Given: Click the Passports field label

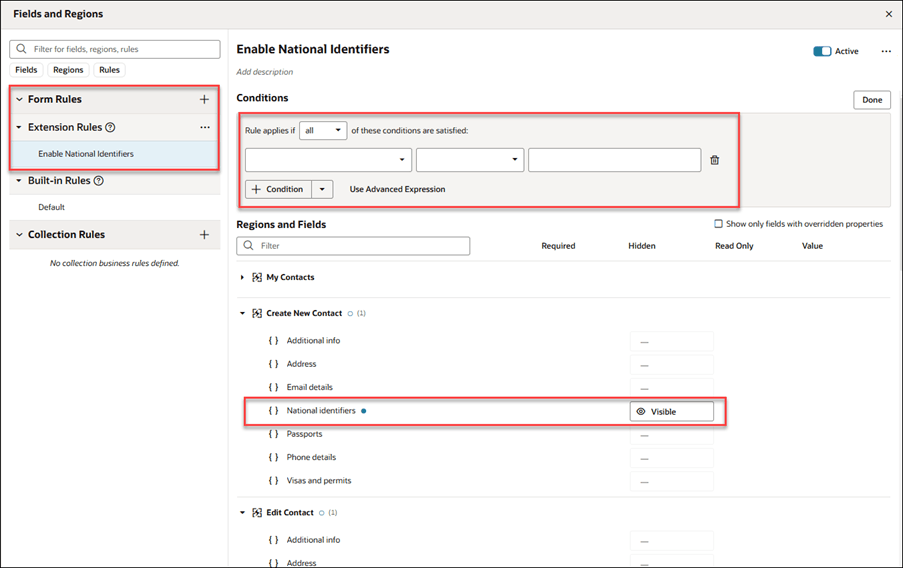Looking at the screenshot, I should pos(305,434).
